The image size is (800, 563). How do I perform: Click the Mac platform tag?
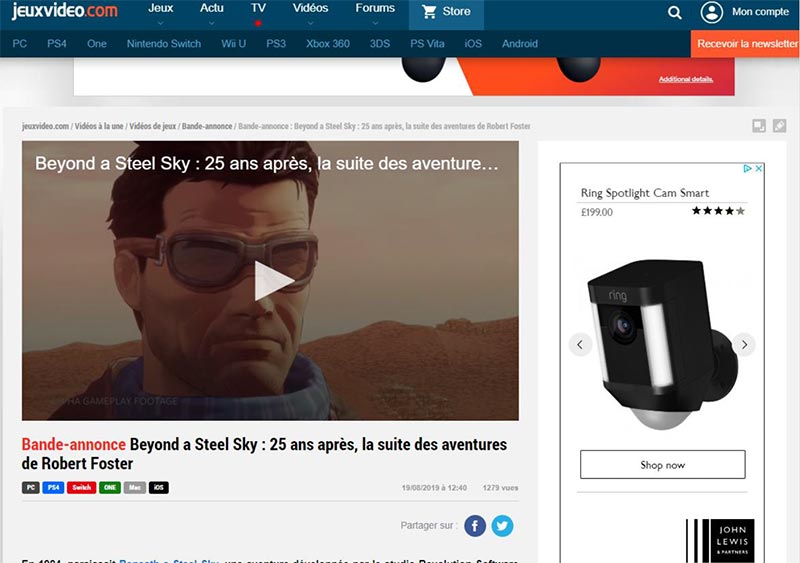[x=135, y=487]
